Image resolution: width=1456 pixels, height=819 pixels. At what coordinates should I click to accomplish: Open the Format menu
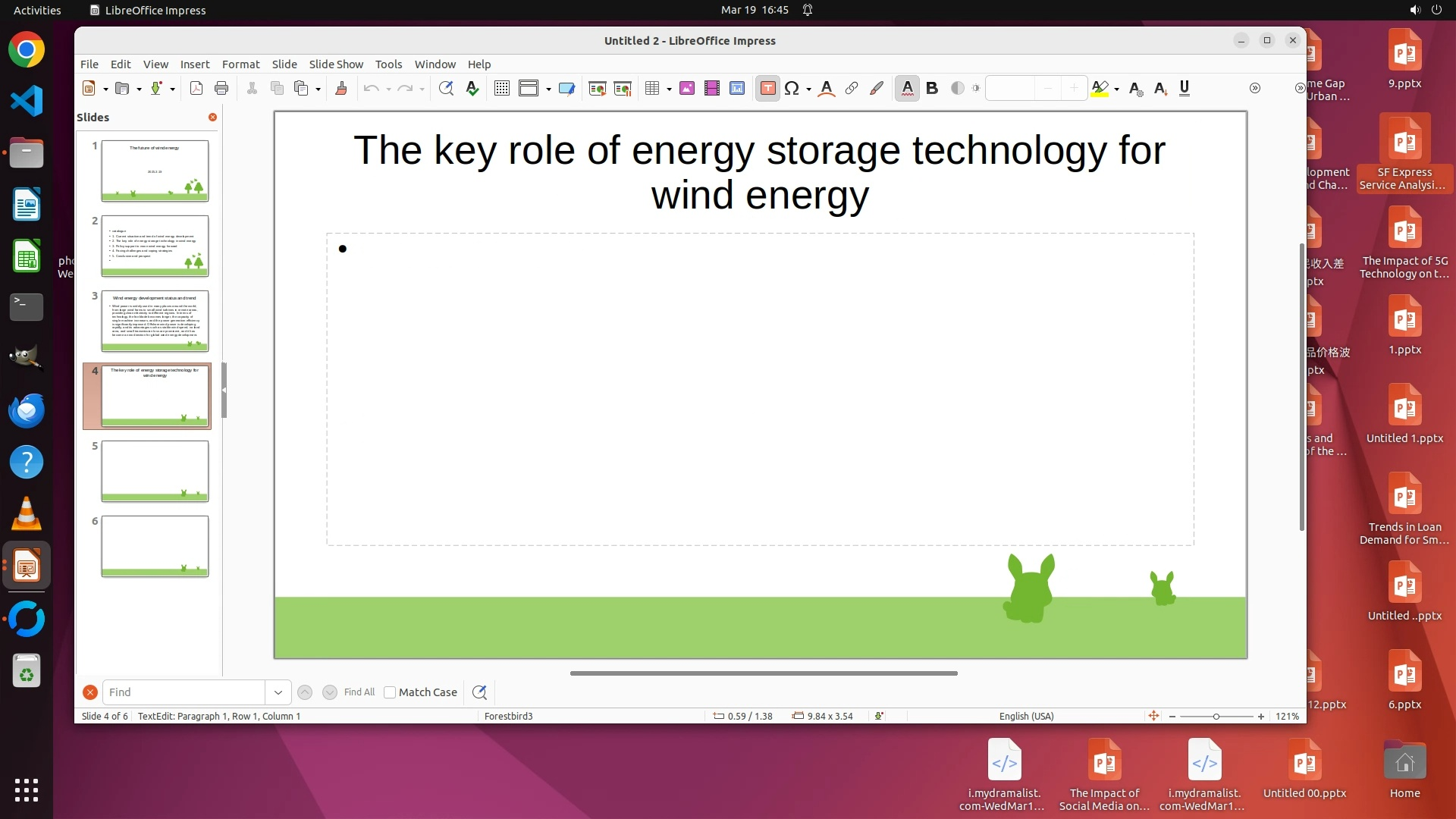tap(240, 64)
